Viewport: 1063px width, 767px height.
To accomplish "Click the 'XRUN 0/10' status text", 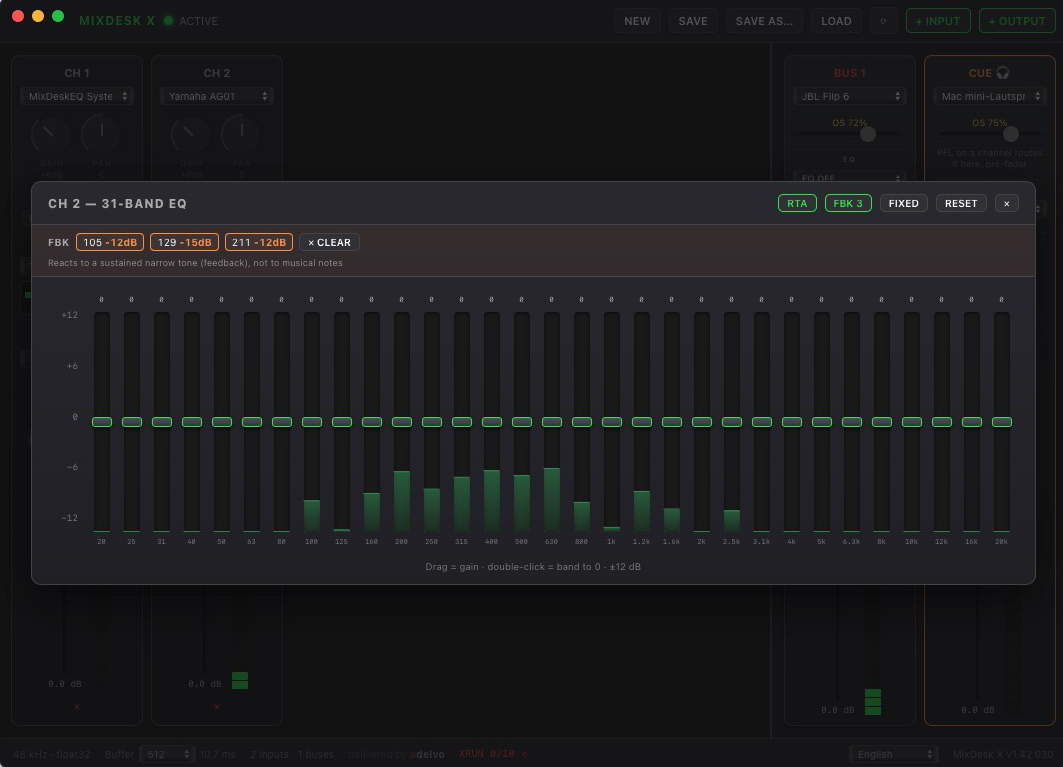I will 487,754.
